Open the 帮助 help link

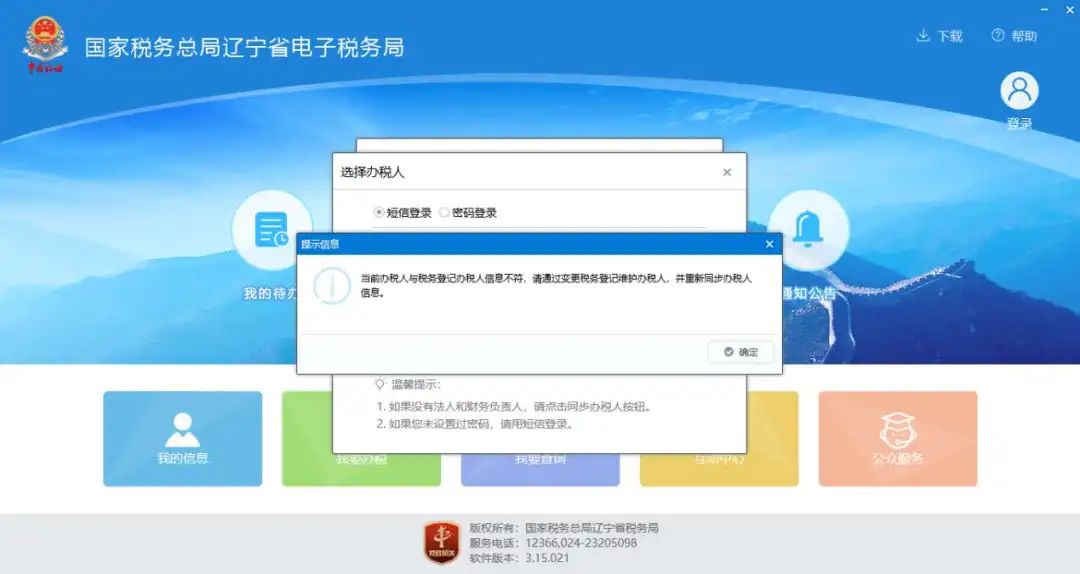(1014, 36)
